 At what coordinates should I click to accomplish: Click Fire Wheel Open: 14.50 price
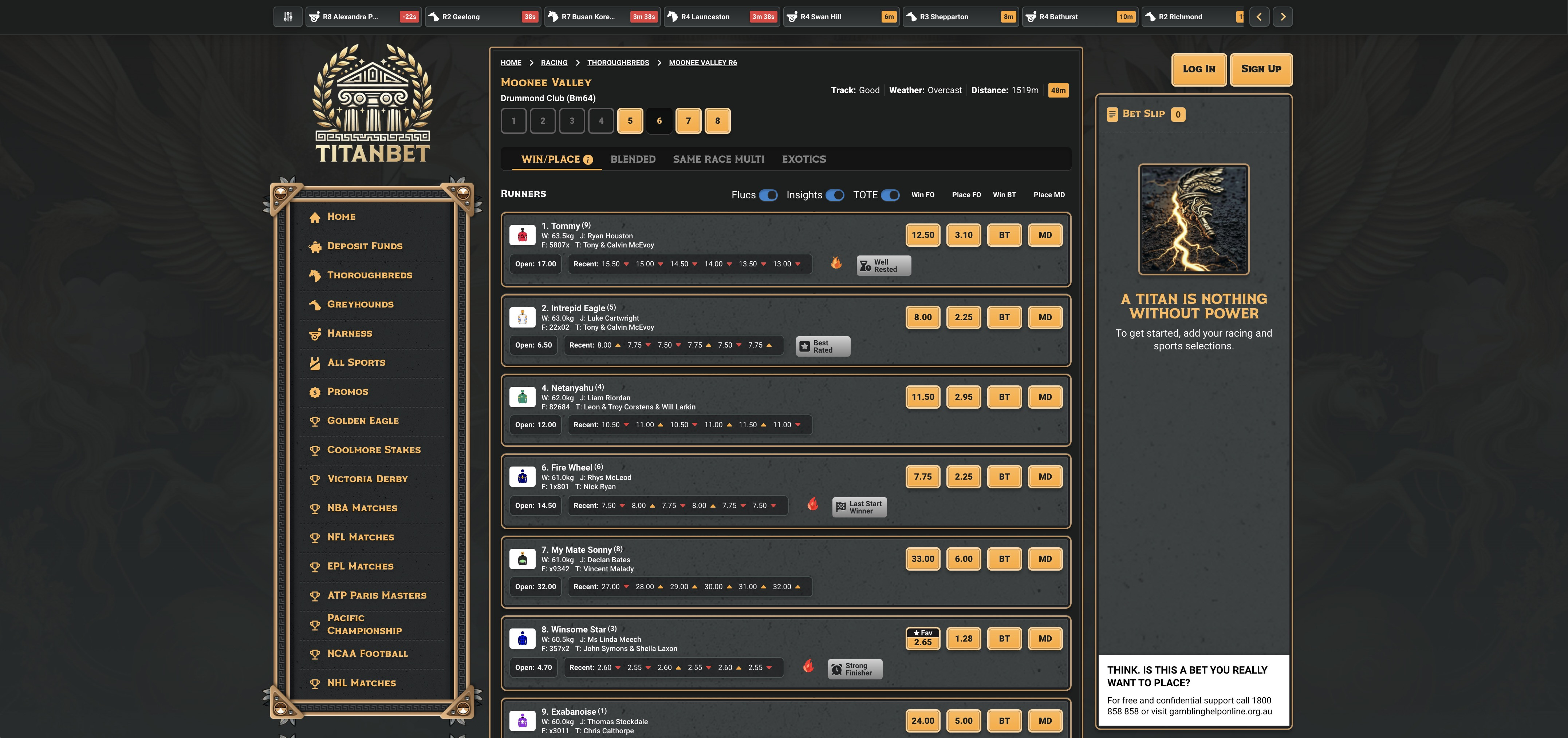tap(536, 505)
